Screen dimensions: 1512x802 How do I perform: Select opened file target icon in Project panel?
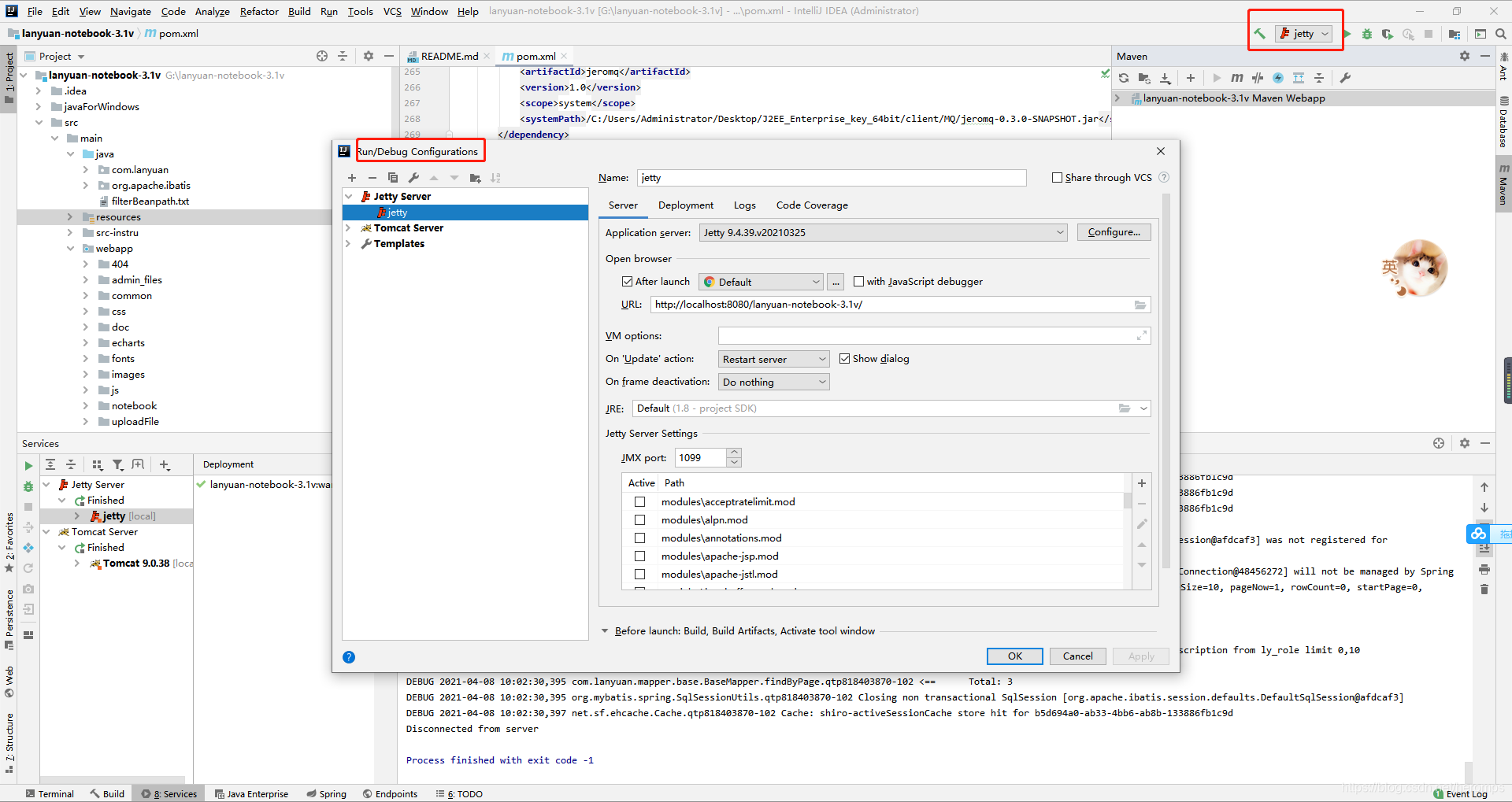pos(322,56)
